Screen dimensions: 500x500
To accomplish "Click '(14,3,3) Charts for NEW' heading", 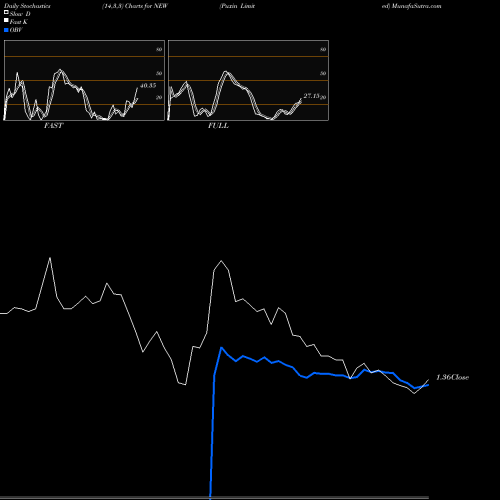I will (x=135, y=6).
